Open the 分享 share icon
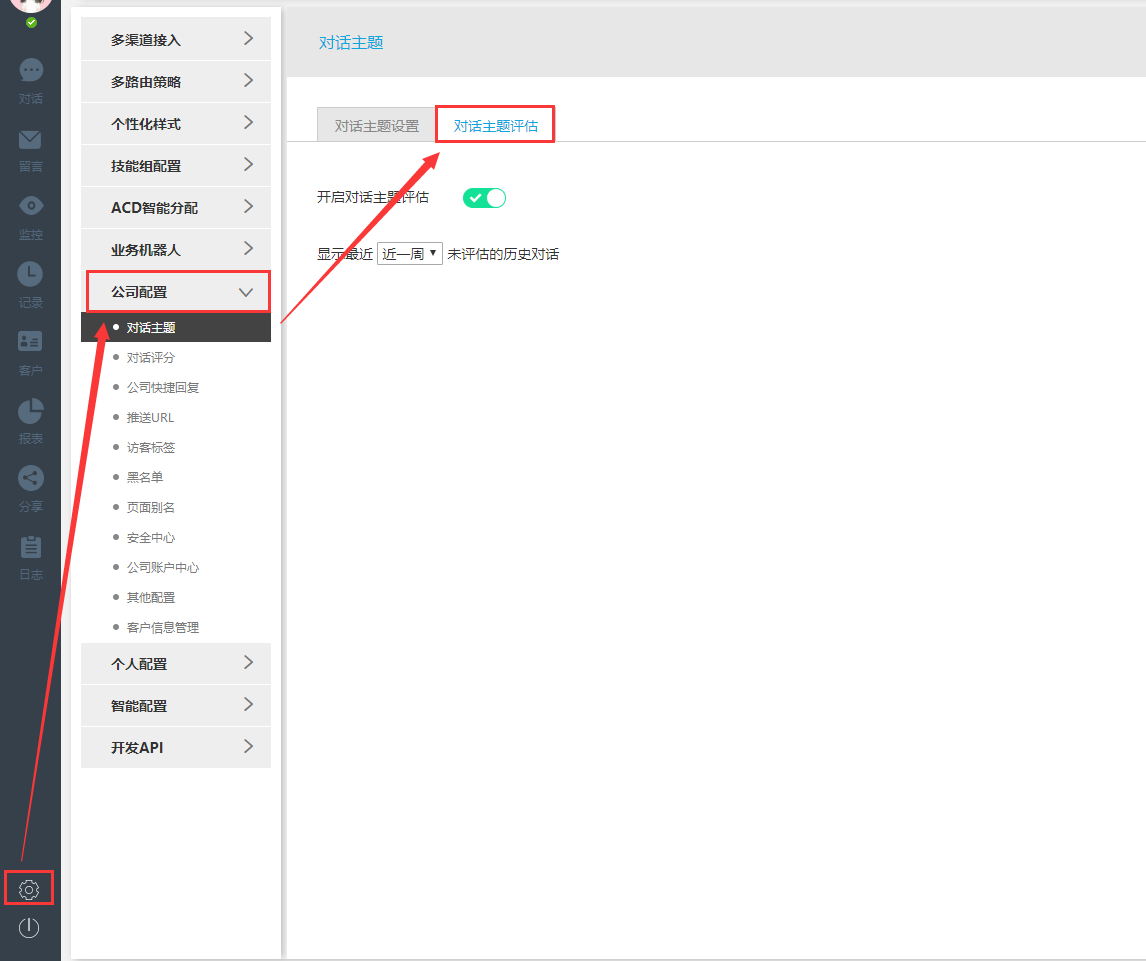Image resolution: width=1146 pixels, height=961 pixels. [x=31, y=479]
